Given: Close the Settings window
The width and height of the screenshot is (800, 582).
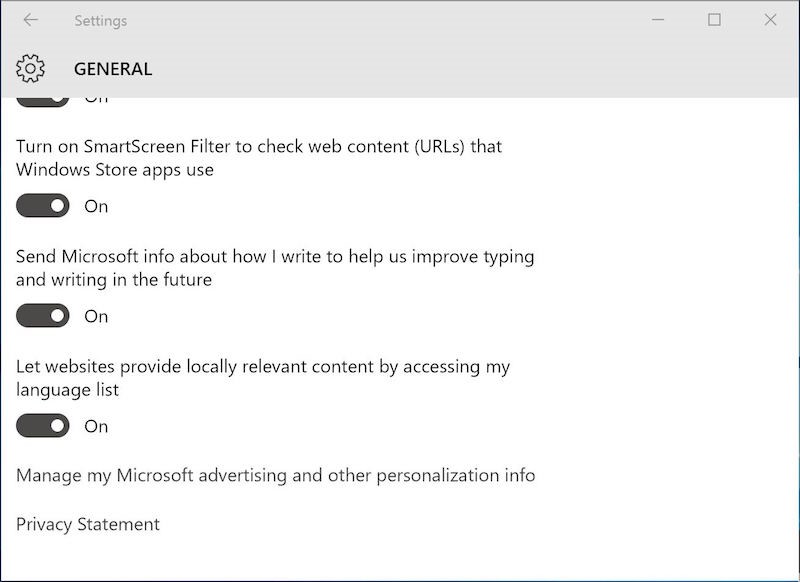Looking at the screenshot, I should point(770,20).
